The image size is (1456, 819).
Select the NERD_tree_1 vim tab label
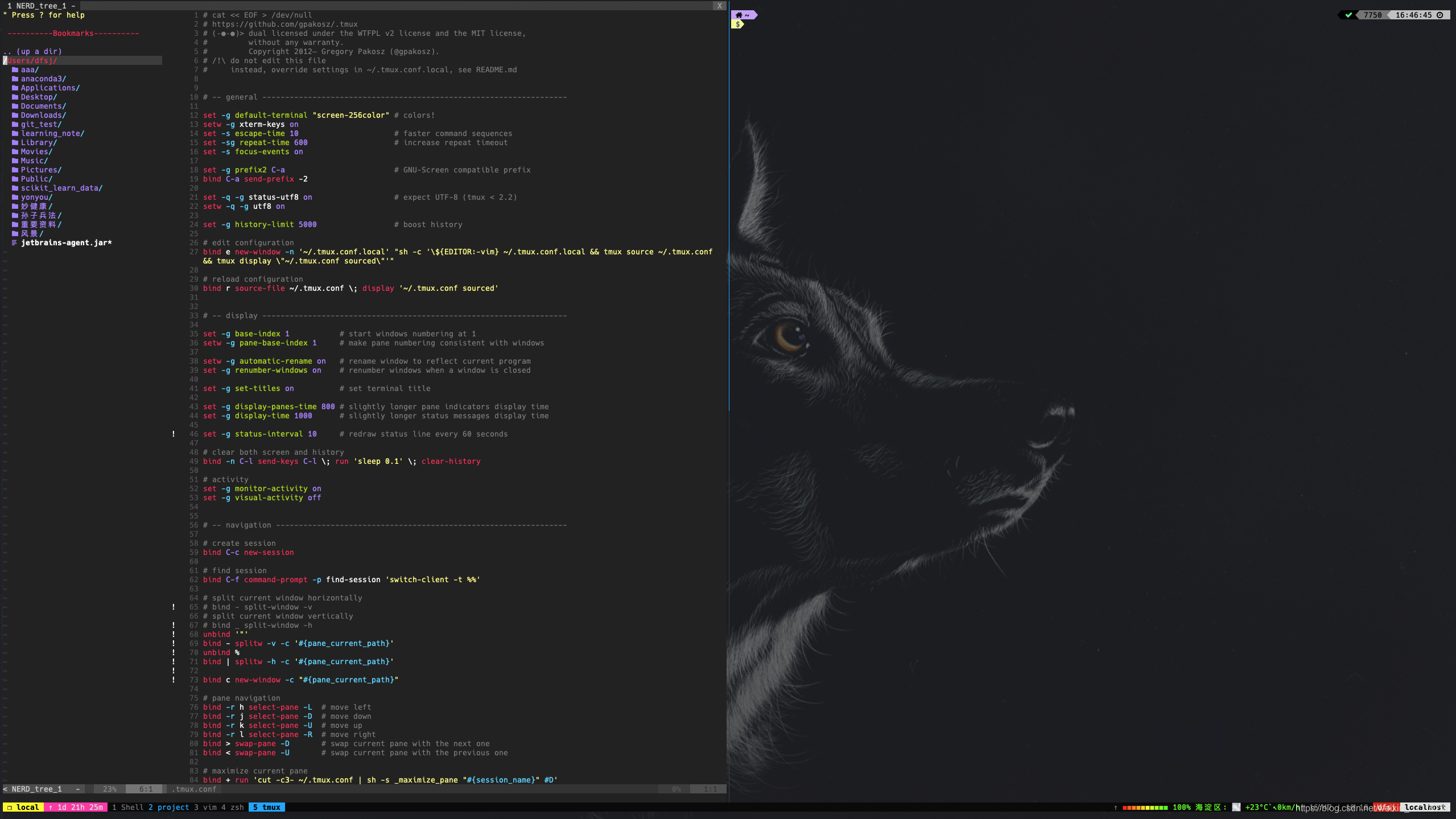point(41,6)
